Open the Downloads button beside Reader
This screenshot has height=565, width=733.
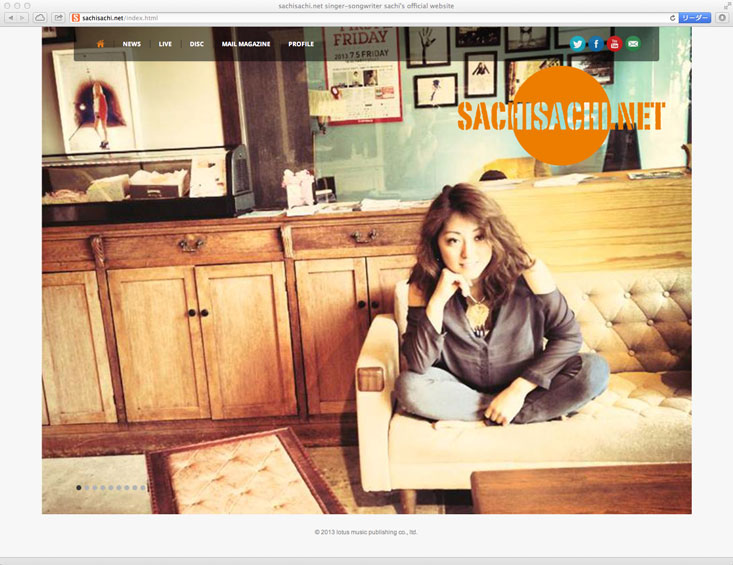coord(722,18)
